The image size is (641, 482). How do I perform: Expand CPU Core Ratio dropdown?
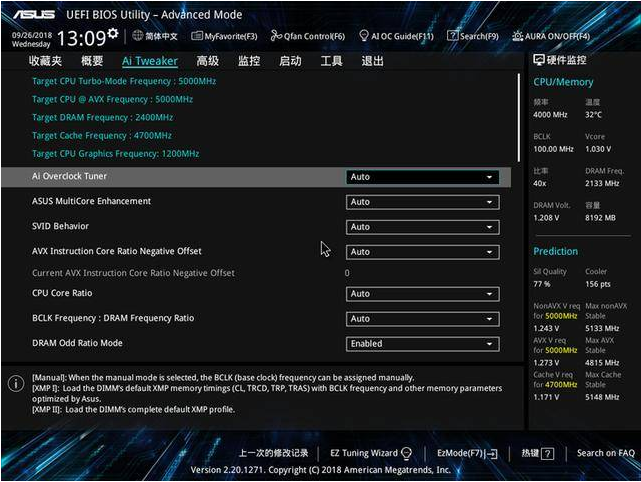pos(422,294)
